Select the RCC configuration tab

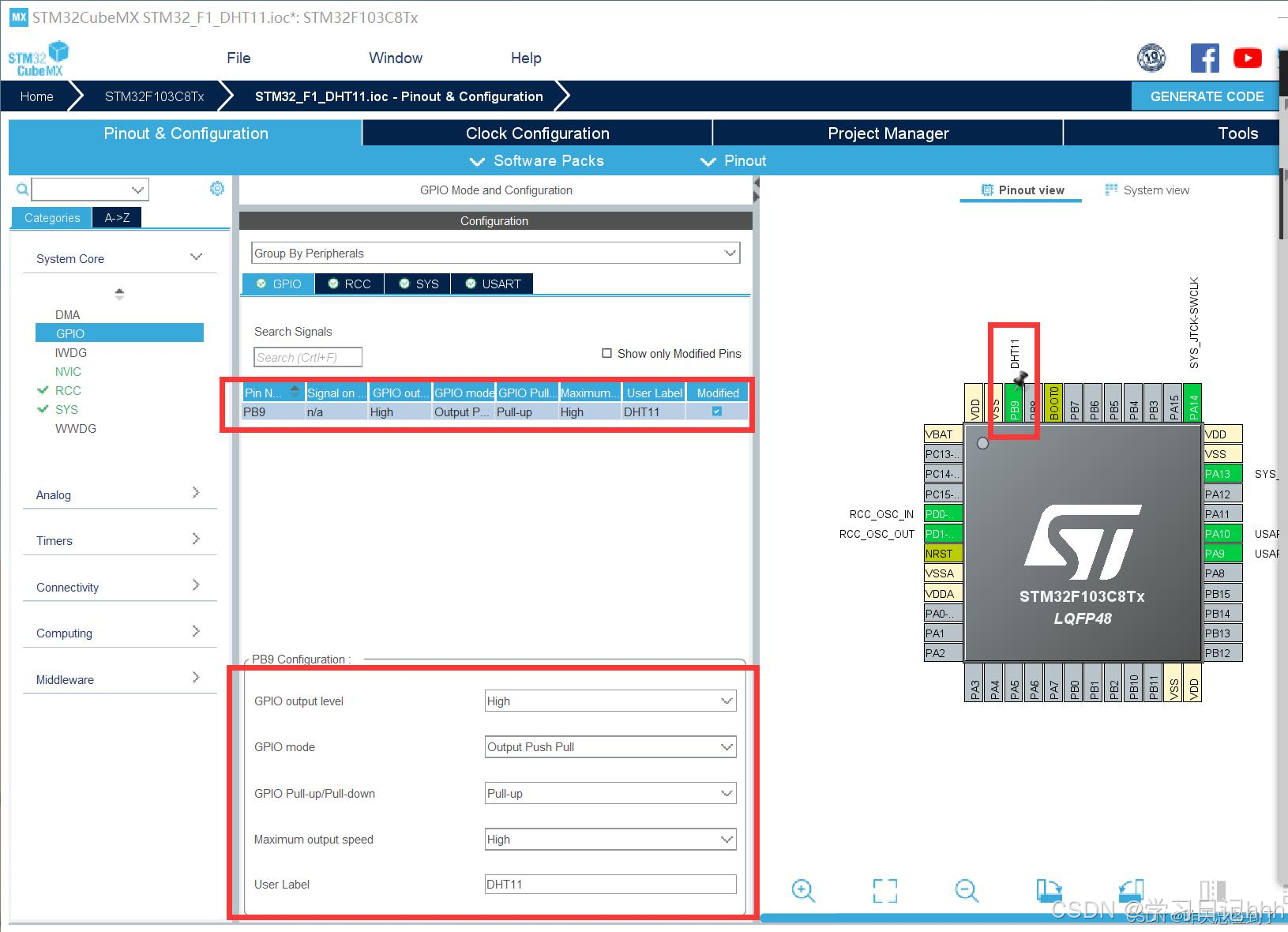click(350, 284)
